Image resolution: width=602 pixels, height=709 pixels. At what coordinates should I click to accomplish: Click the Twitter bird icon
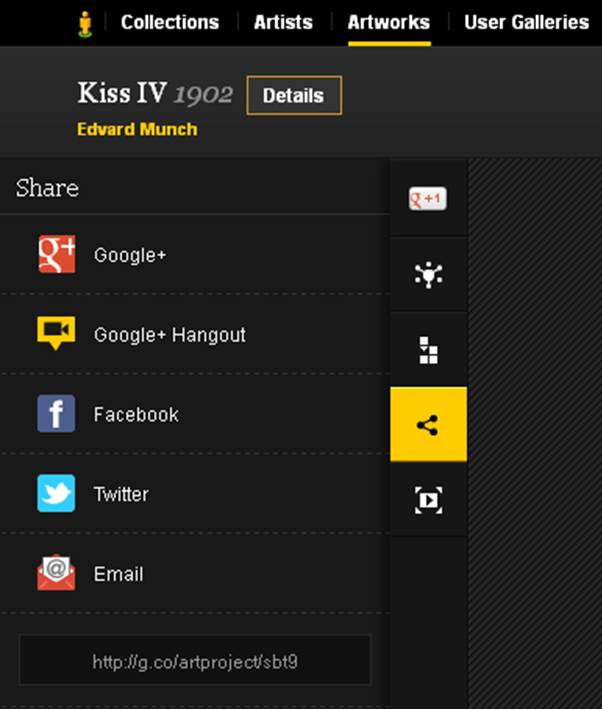56,493
